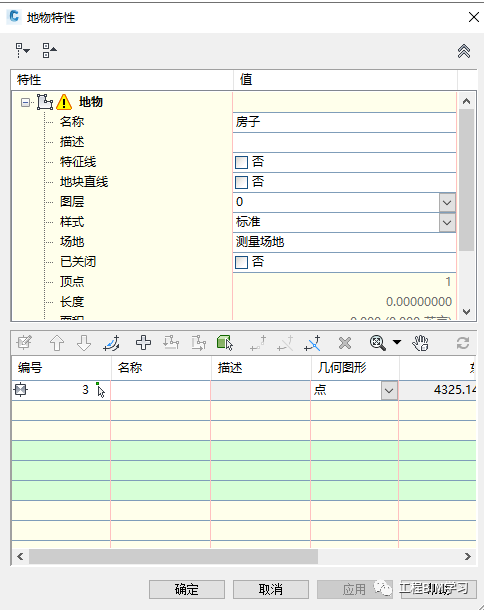Click the insert vertices above icon
484x610 pixels.
tap(171, 343)
